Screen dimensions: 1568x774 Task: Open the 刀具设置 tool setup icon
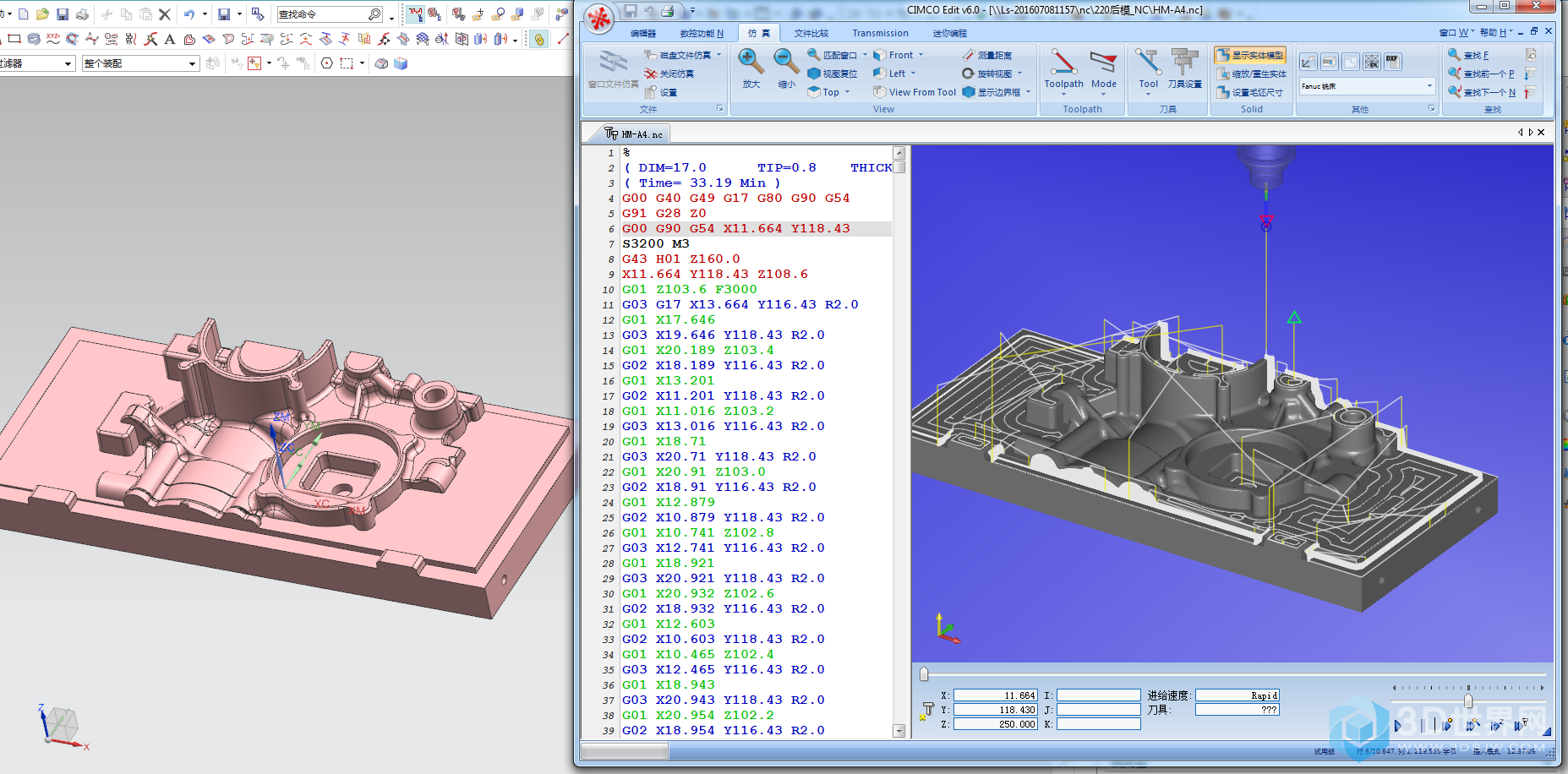pos(1184,62)
